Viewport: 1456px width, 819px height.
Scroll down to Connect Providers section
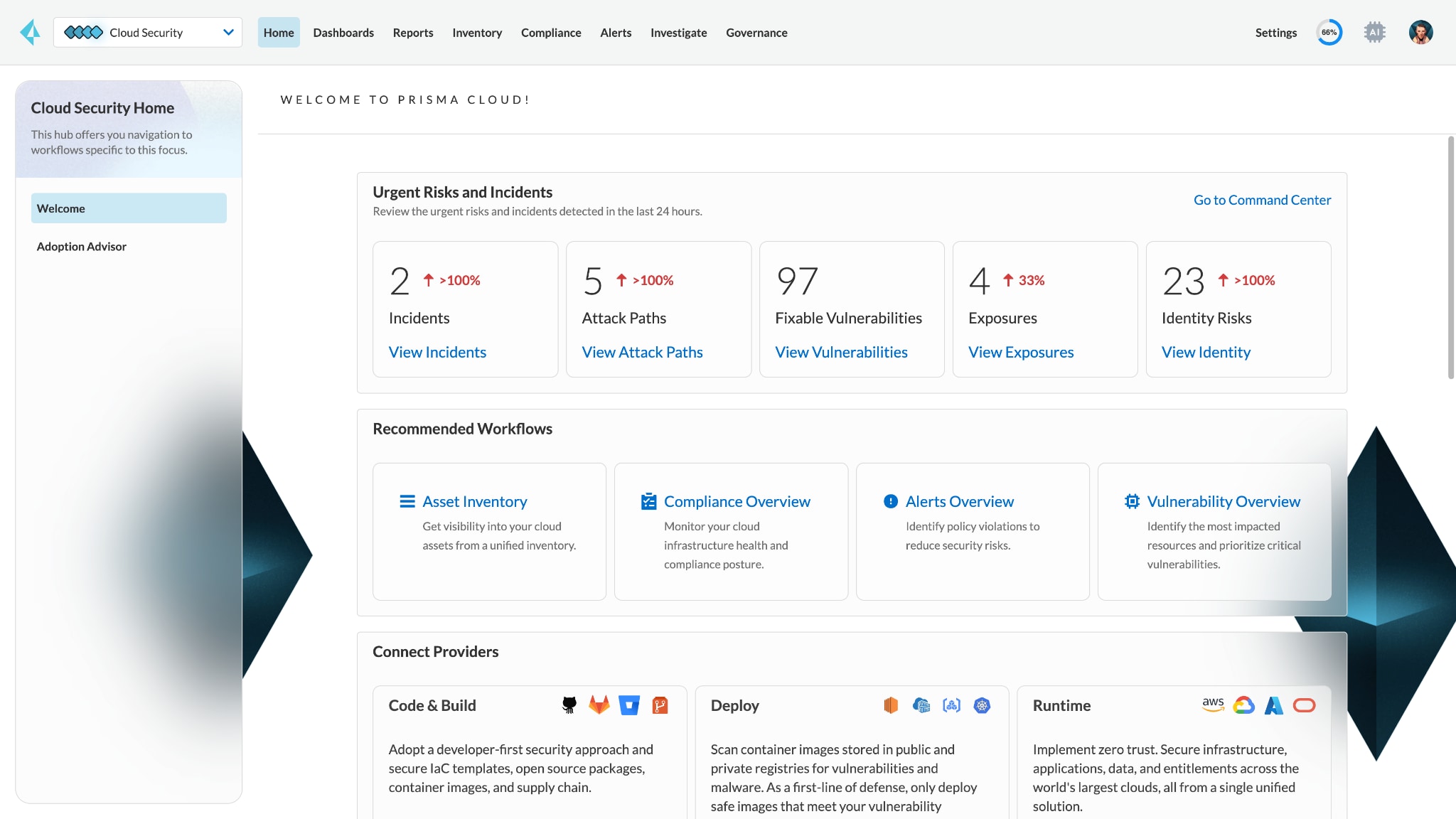(435, 651)
